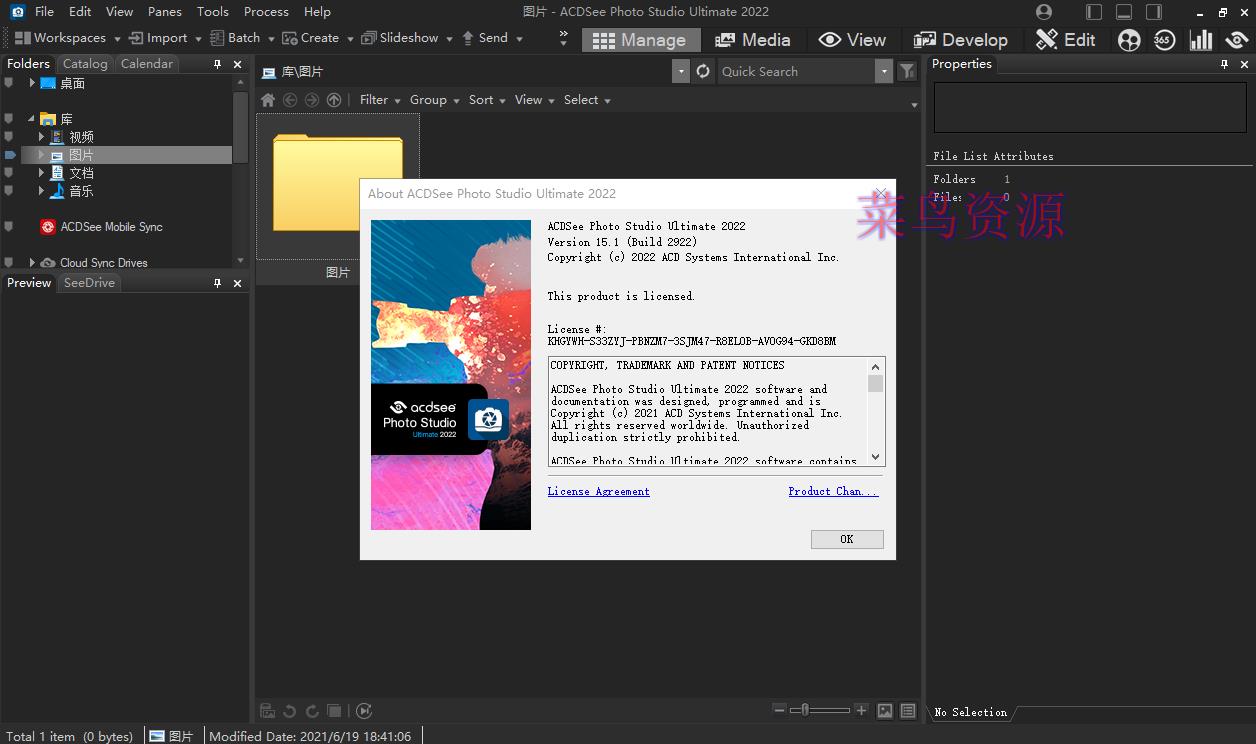Rotate the image left using bottom toolbar
Viewport: 1256px width, 744px height.
pyautogui.click(x=290, y=710)
